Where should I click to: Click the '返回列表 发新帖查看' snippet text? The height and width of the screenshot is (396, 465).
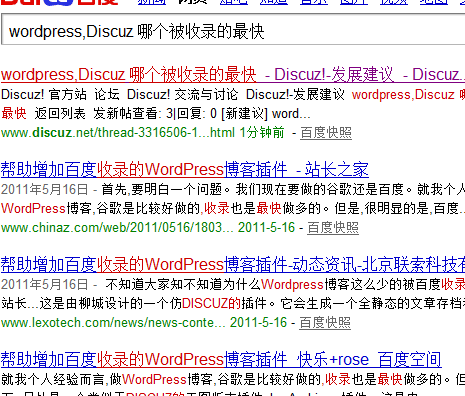[x=96, y=114]
